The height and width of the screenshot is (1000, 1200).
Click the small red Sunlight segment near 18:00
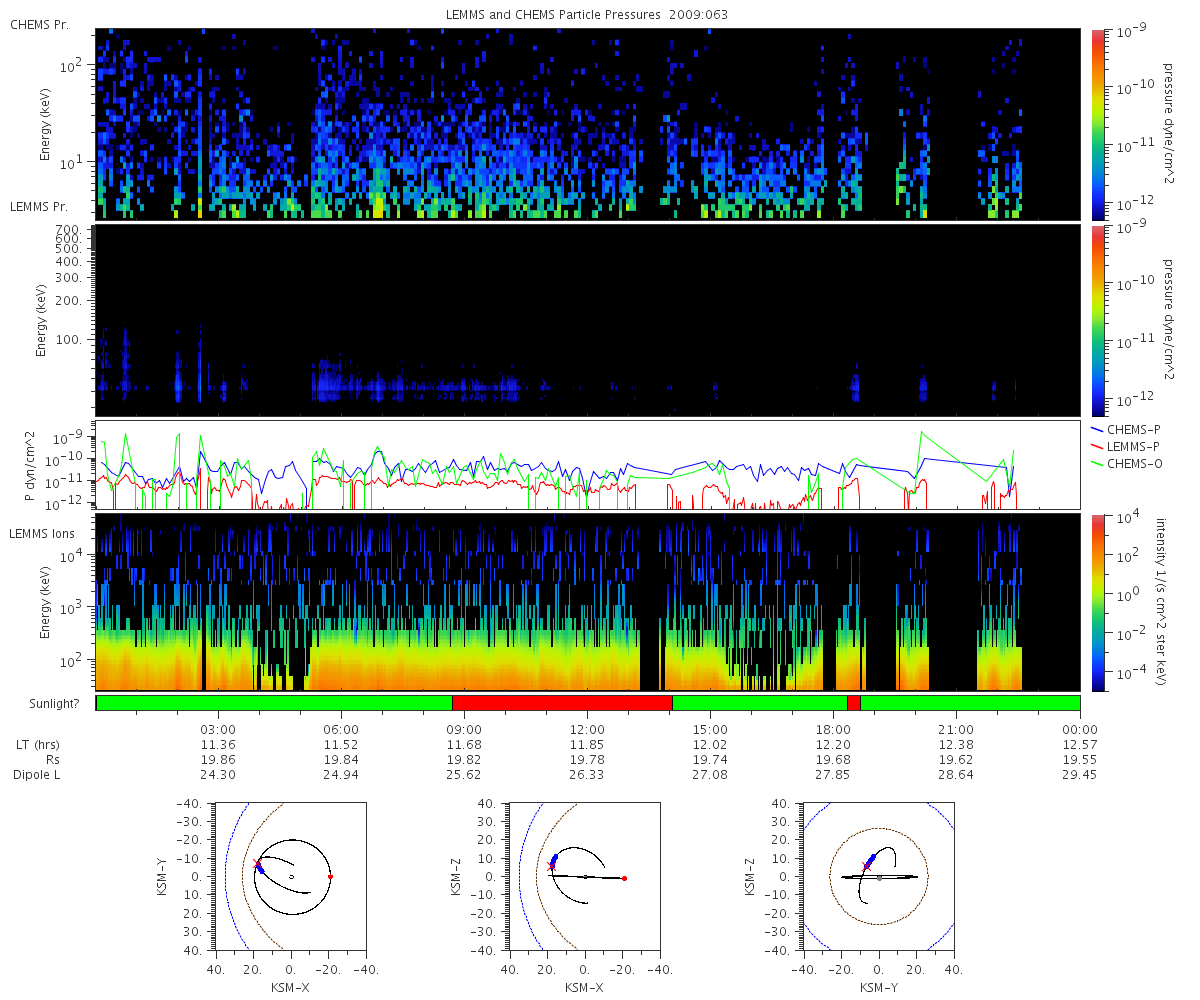pos(853,703)
